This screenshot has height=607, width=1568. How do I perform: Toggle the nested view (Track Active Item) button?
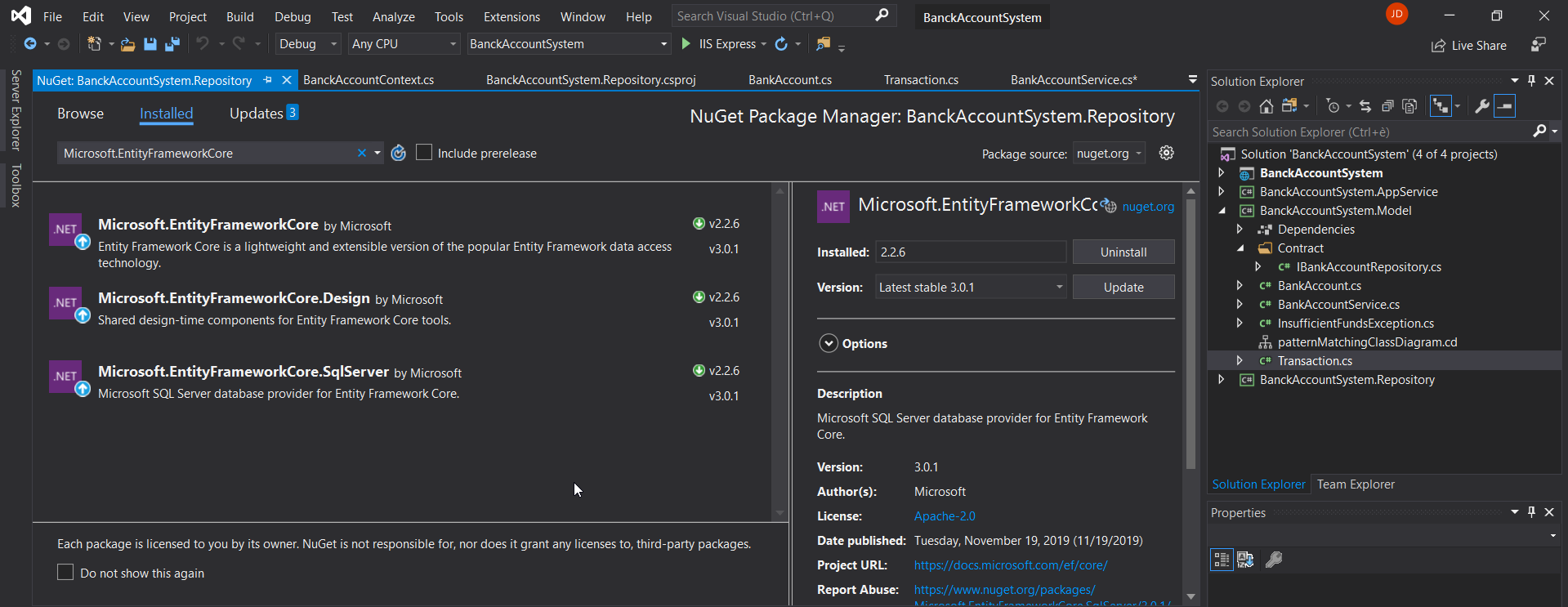point(1441,106)
